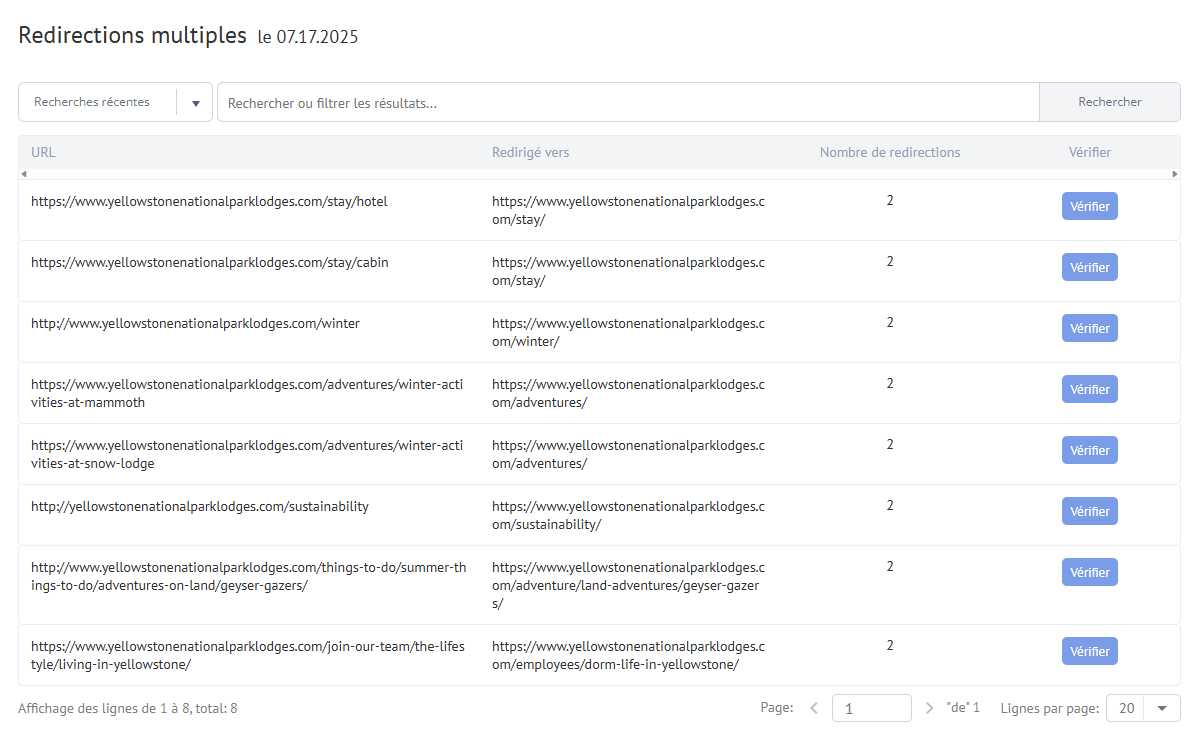Select the winter-activities-at-snow-lodge source URL
Screen dimensions: 1189x734
click(247, 454)
